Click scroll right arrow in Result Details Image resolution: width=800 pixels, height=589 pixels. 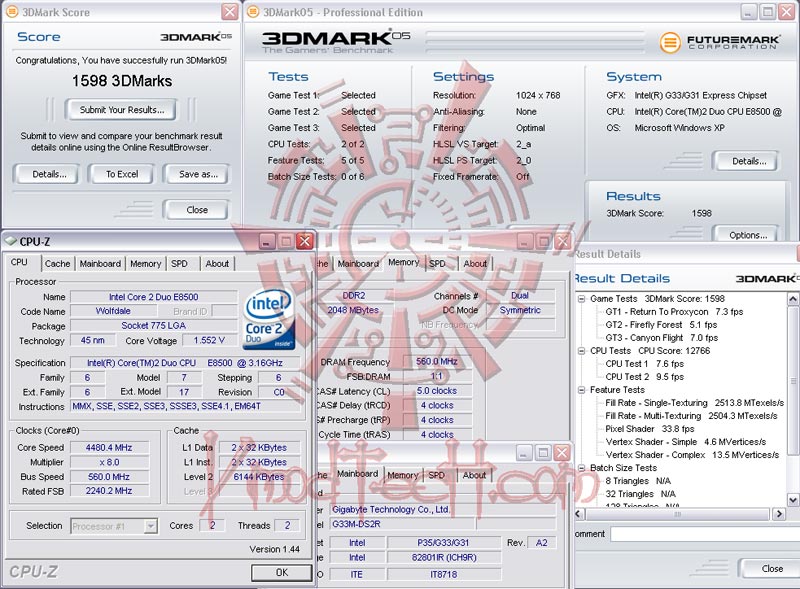(779, 514)
